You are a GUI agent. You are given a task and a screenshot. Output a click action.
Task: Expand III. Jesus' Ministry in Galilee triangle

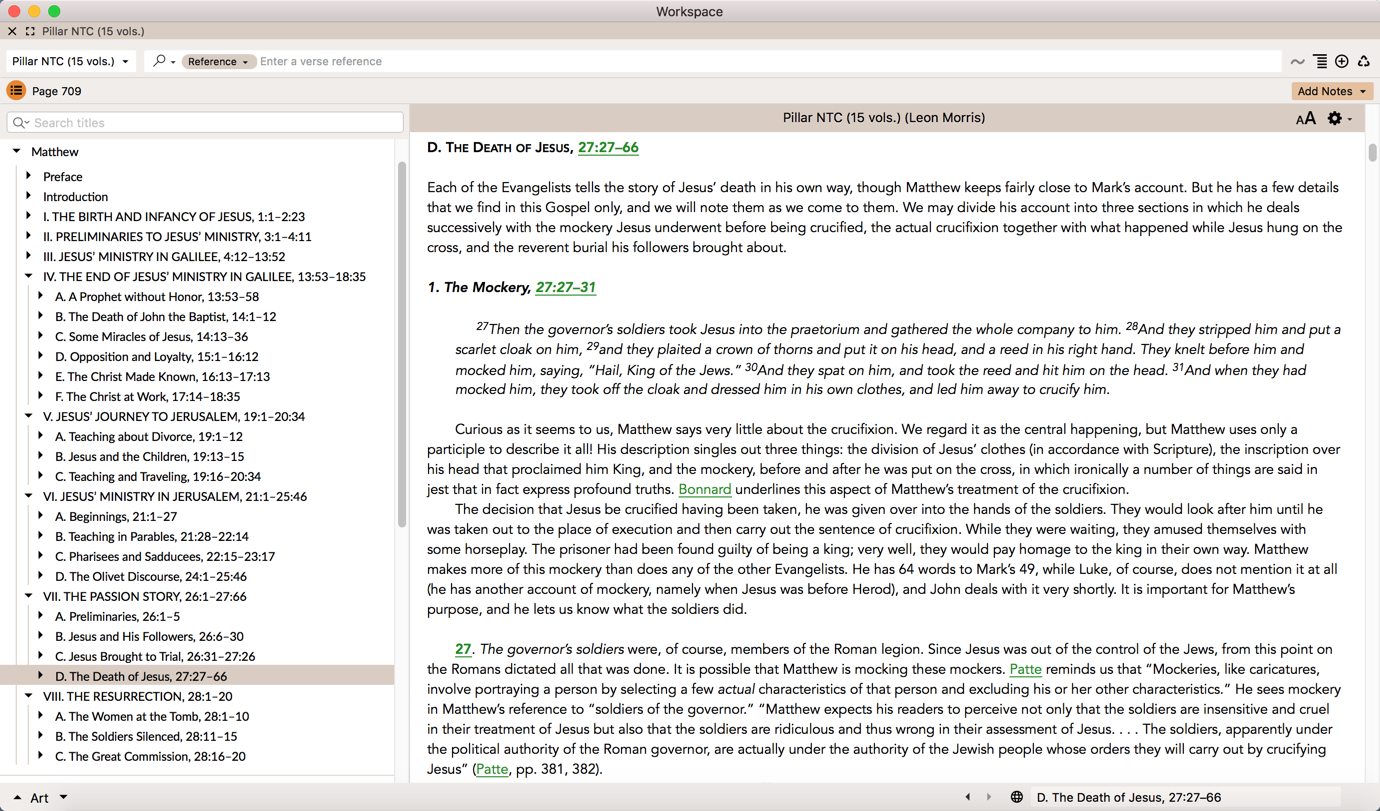29,256
